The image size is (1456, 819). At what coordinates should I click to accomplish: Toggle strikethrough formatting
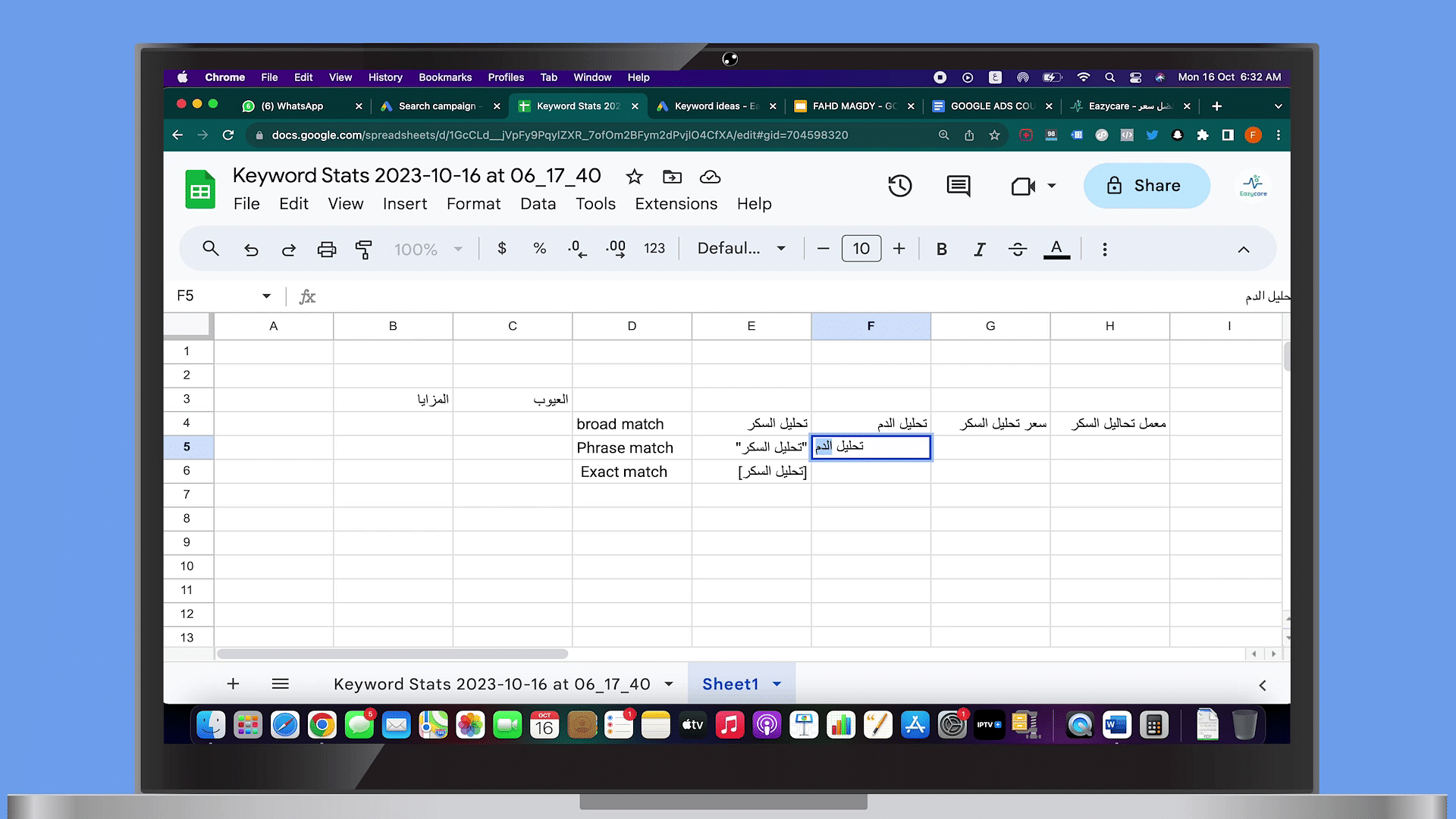click(x=1018, y=249)
